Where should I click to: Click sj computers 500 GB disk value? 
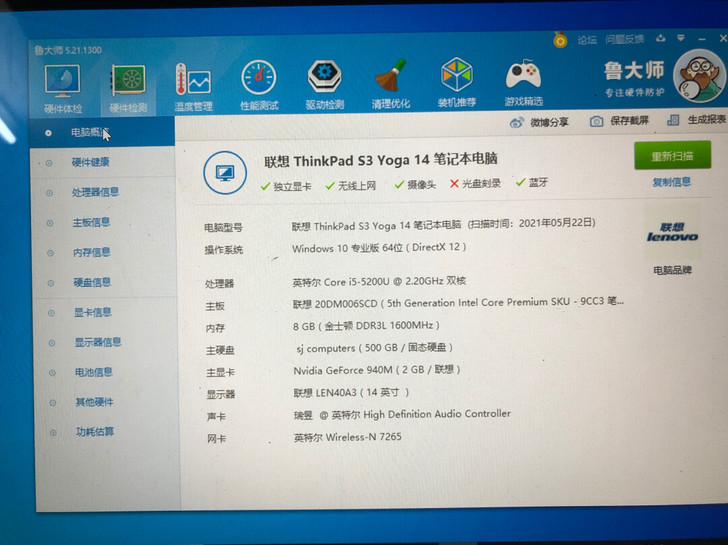[374, 348]
